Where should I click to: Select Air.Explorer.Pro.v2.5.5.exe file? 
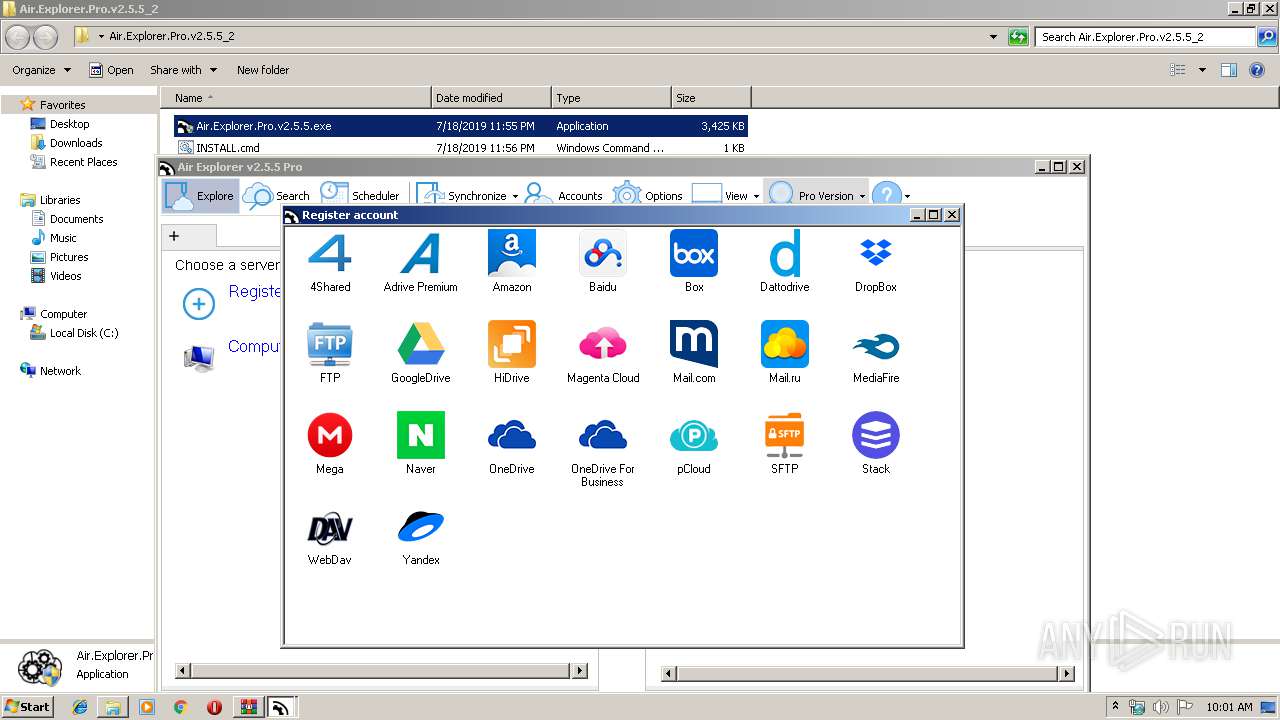(460, 126)
